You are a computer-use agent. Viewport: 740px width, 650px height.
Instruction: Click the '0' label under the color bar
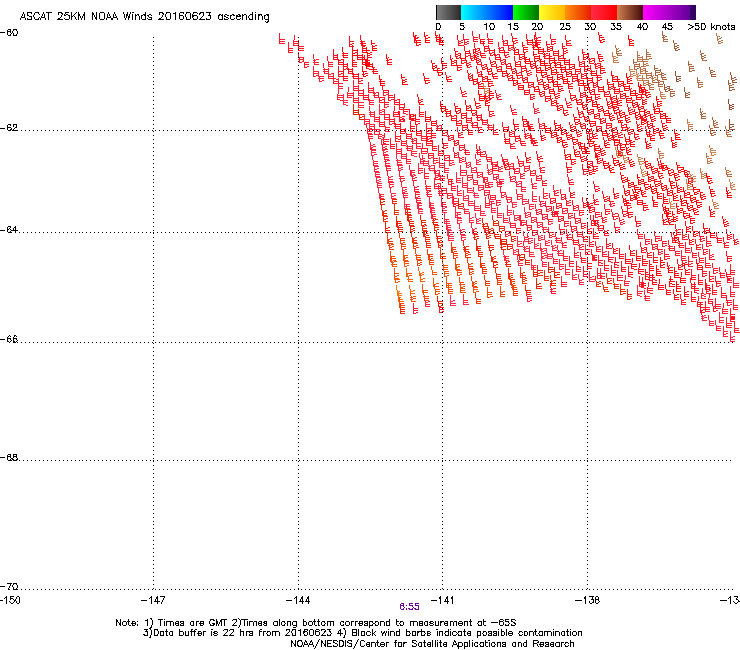click(x=438, y=27)
